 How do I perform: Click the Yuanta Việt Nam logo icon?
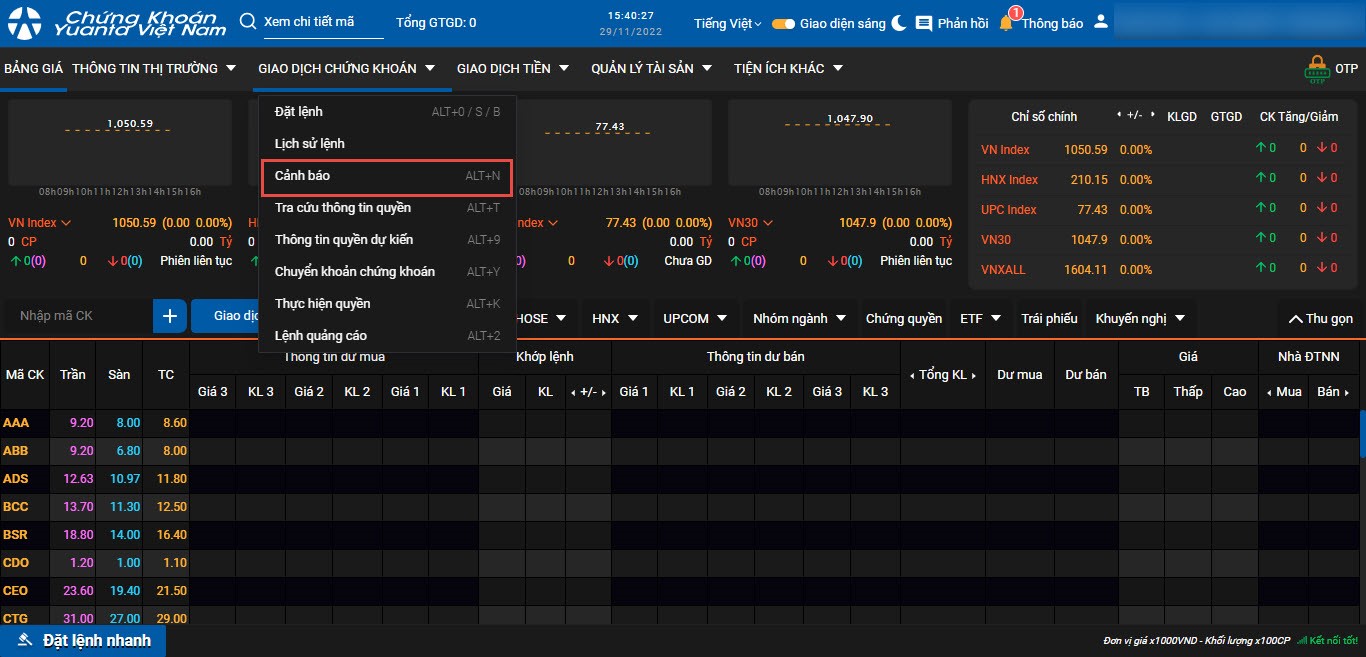[25, 23]
